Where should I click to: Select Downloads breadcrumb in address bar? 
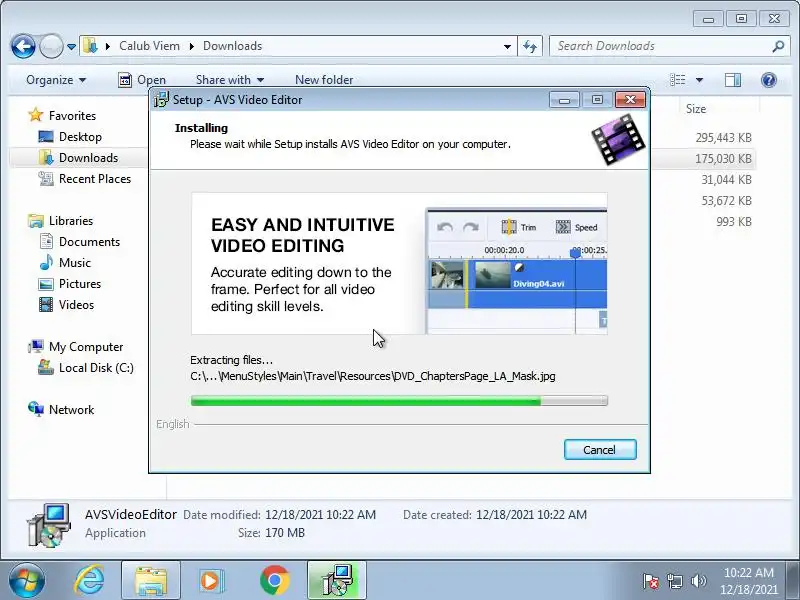click(232, 46)
